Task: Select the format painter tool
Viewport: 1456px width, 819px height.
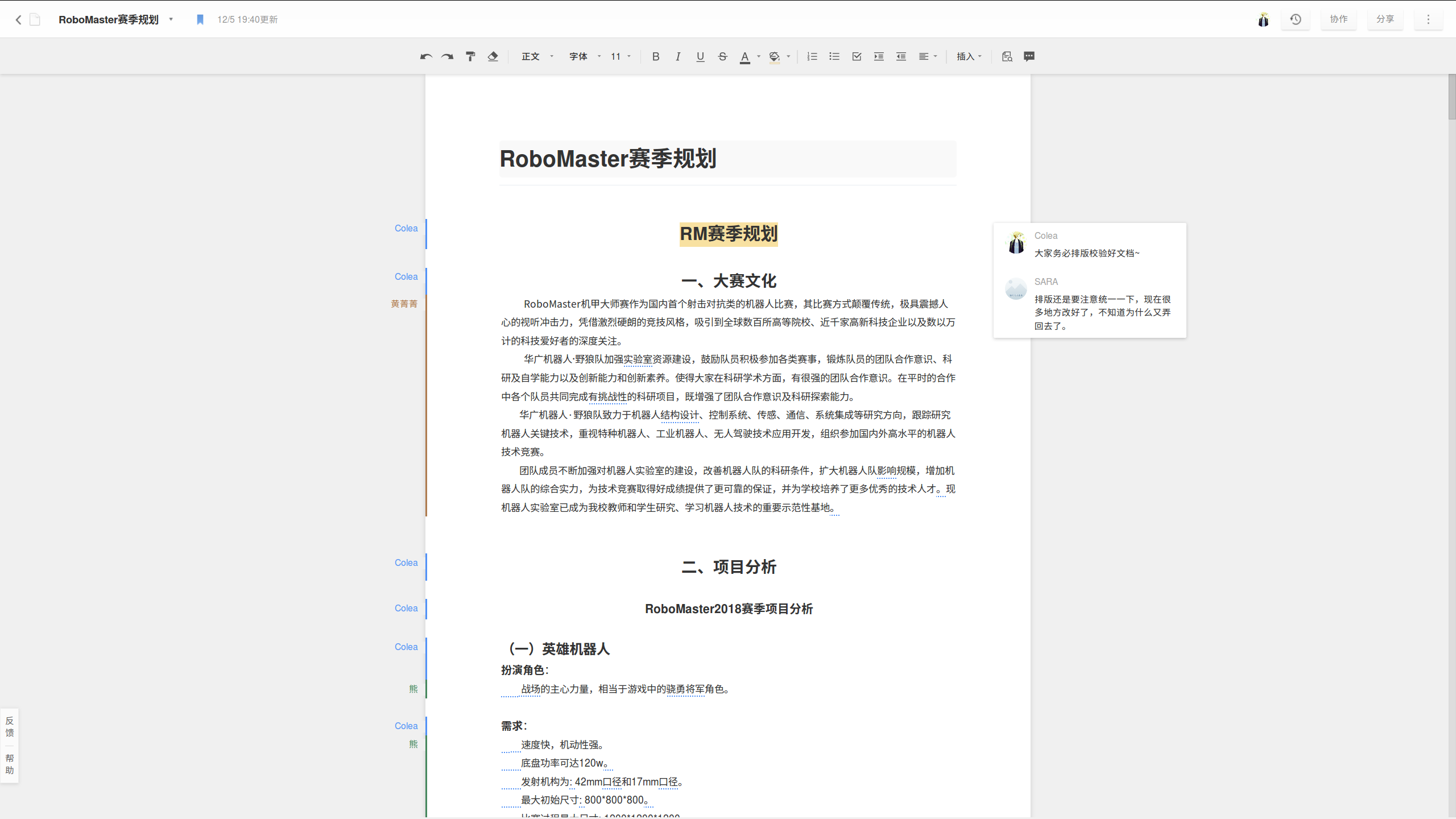Action: (470, 56)
